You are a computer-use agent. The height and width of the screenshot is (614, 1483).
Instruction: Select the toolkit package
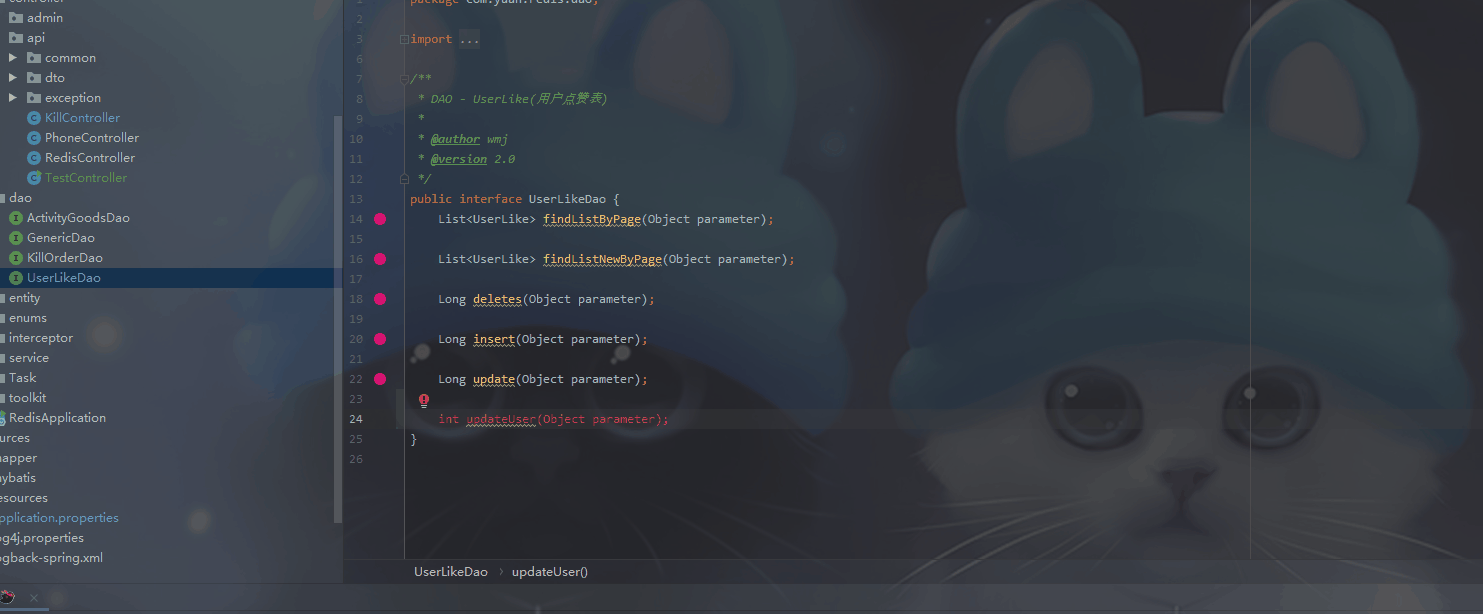tap(27, 398)
